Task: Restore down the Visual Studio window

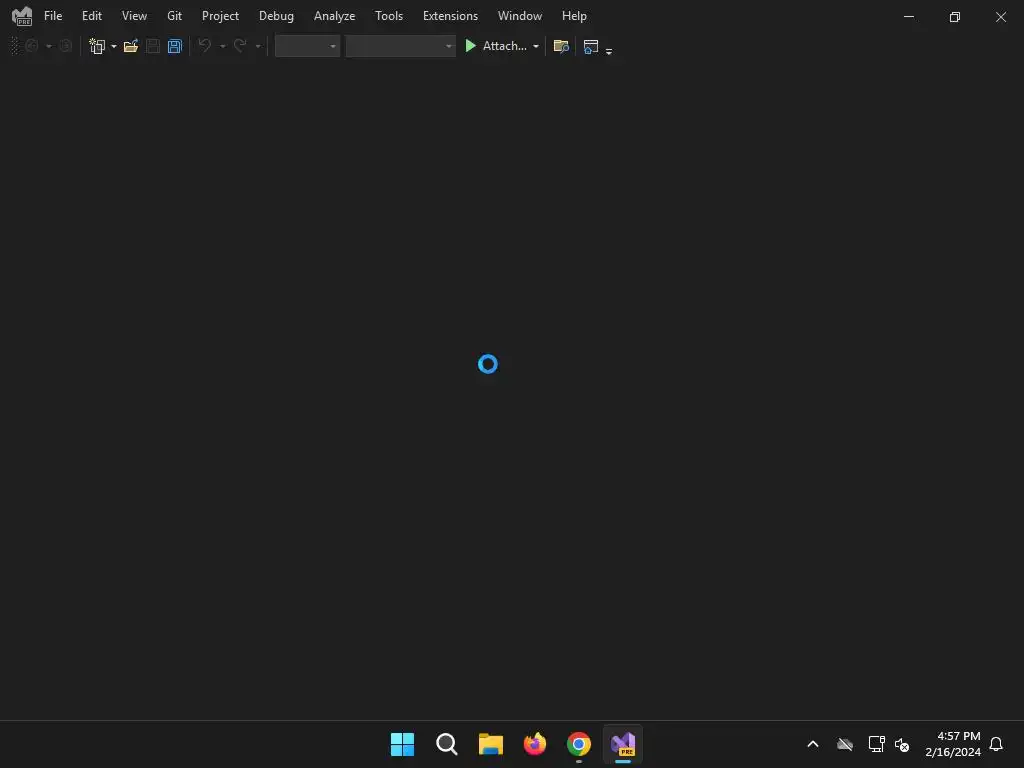Action: pyautogui.click(x=955, y=16)
